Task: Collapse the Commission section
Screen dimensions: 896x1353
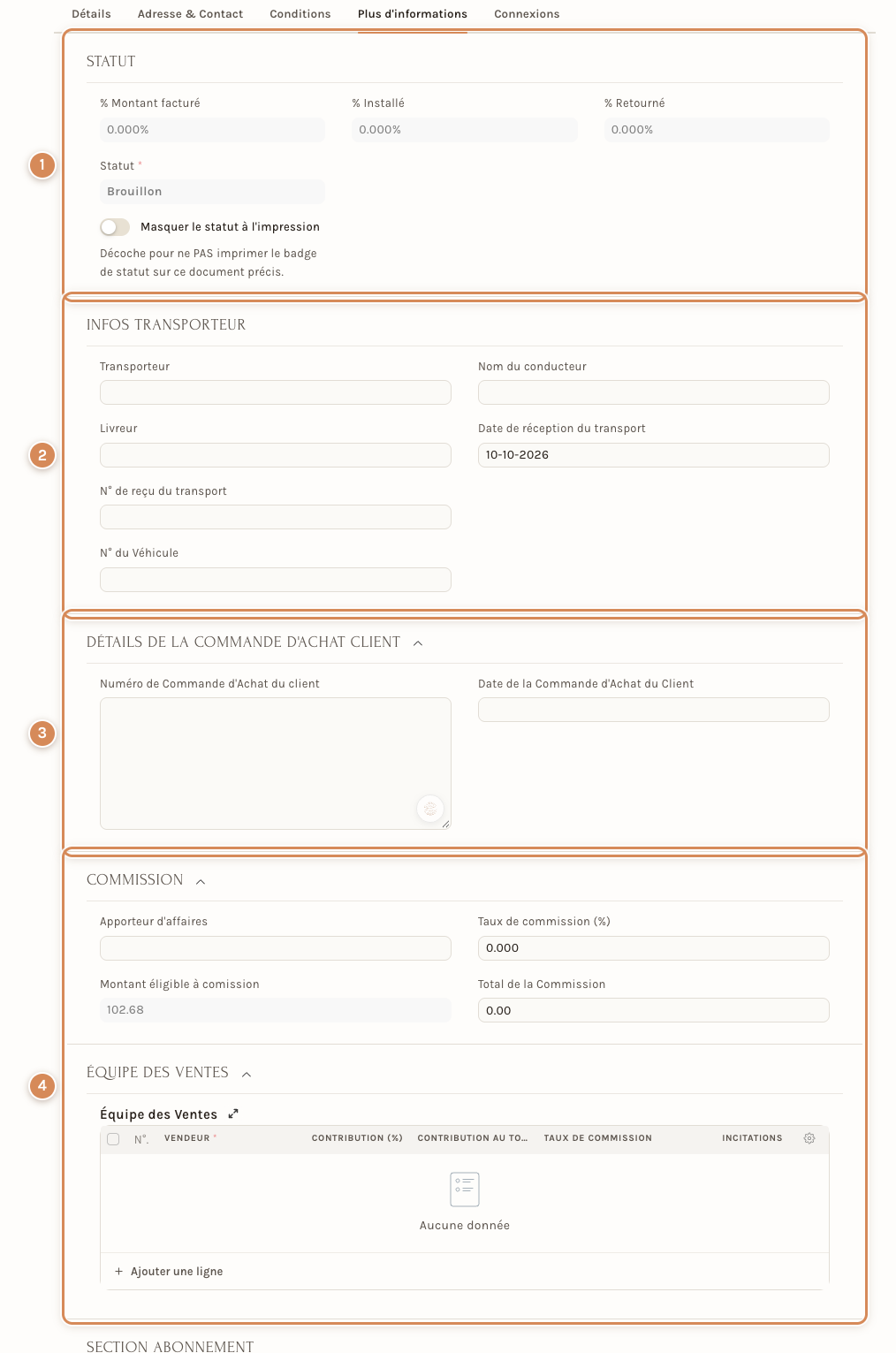Action: pyautogui.click(x=201, y=881)
